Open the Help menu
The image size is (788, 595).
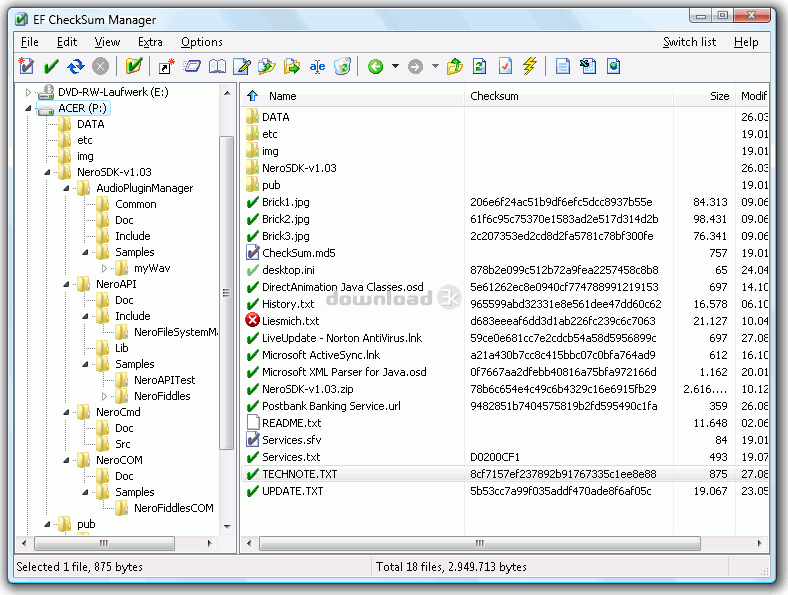pos(746,42)
